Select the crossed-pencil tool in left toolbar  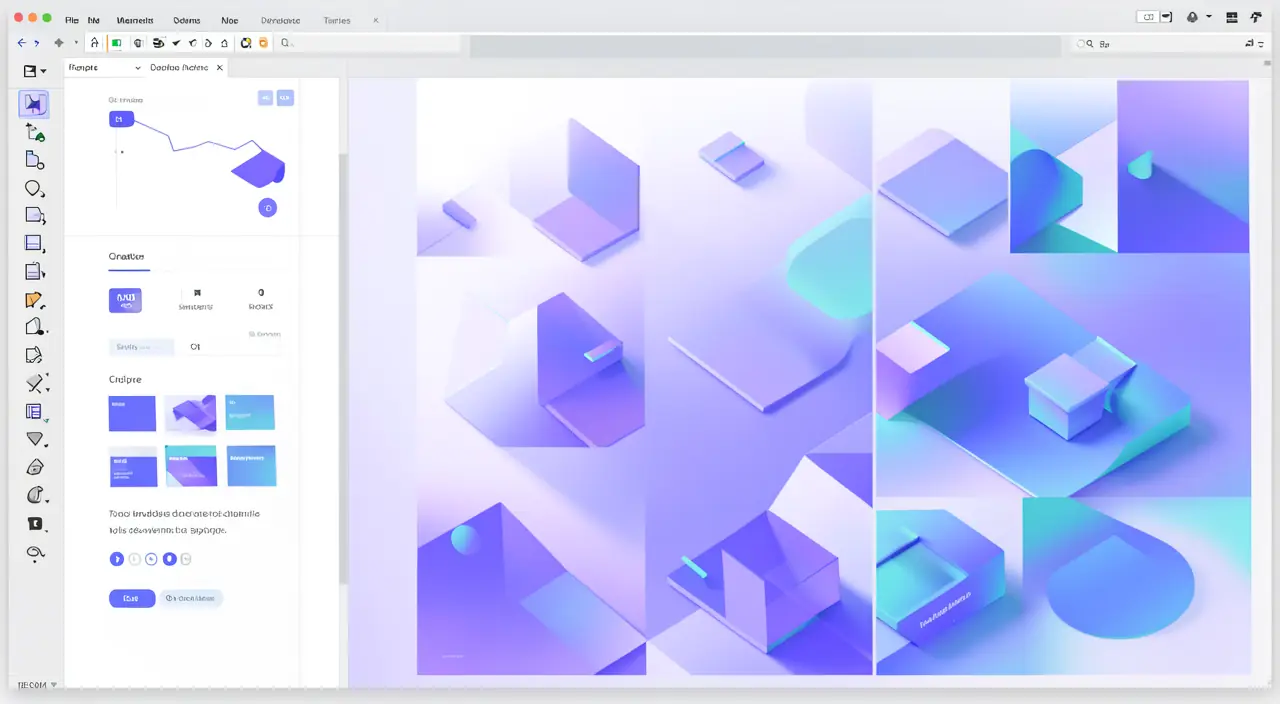pos(35,383)
